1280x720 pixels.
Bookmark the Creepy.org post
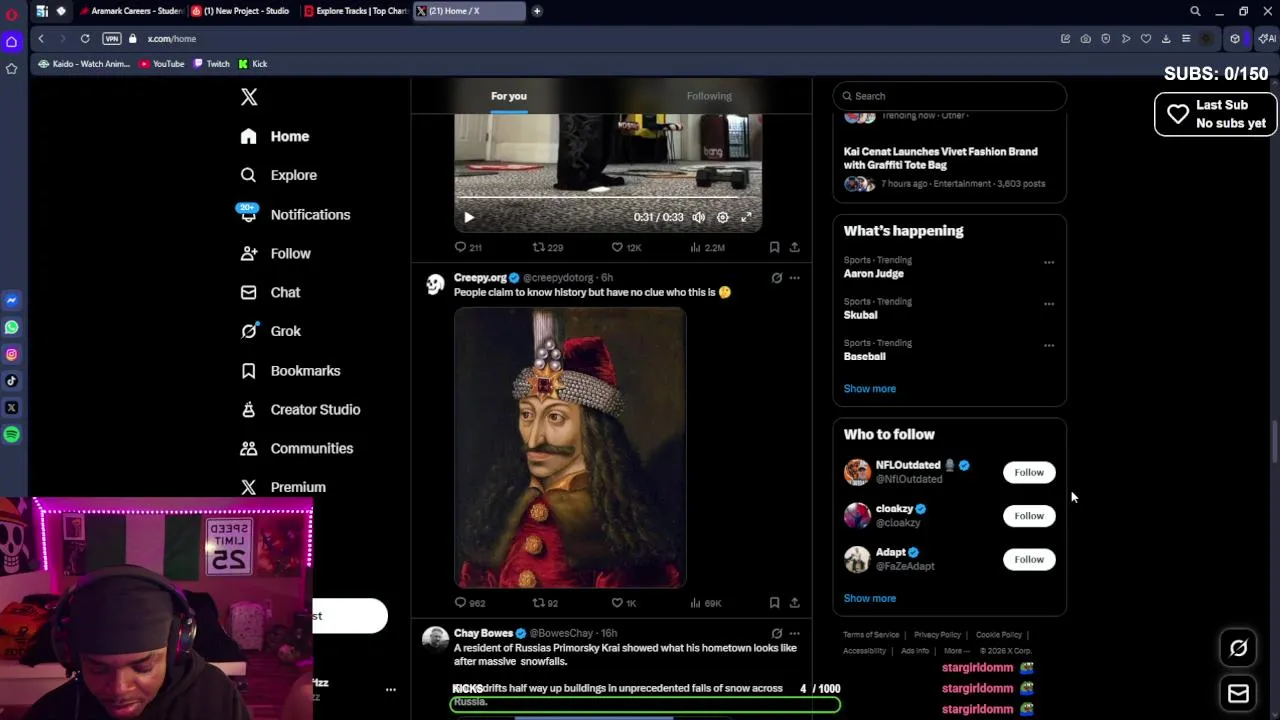[x=774, y=603]
